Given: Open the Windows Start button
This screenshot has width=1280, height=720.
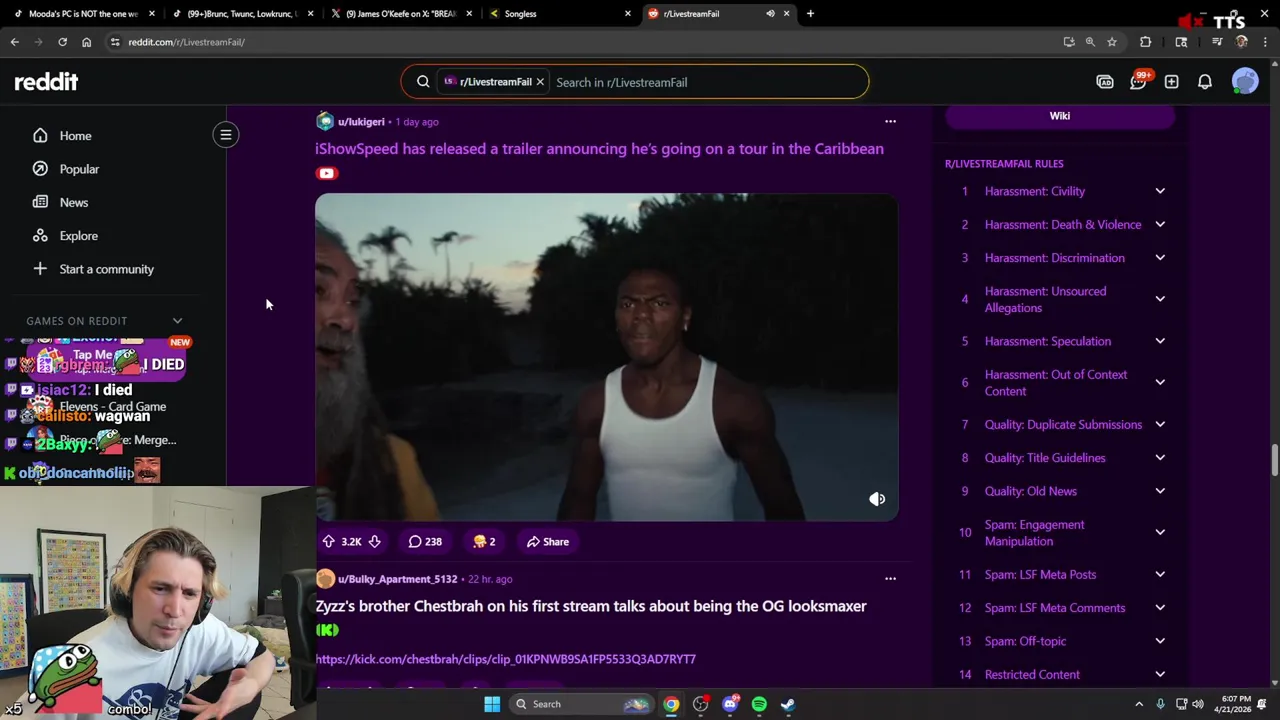Looking at the screenshot, I should pyautogui.click(x=492, y=704).
